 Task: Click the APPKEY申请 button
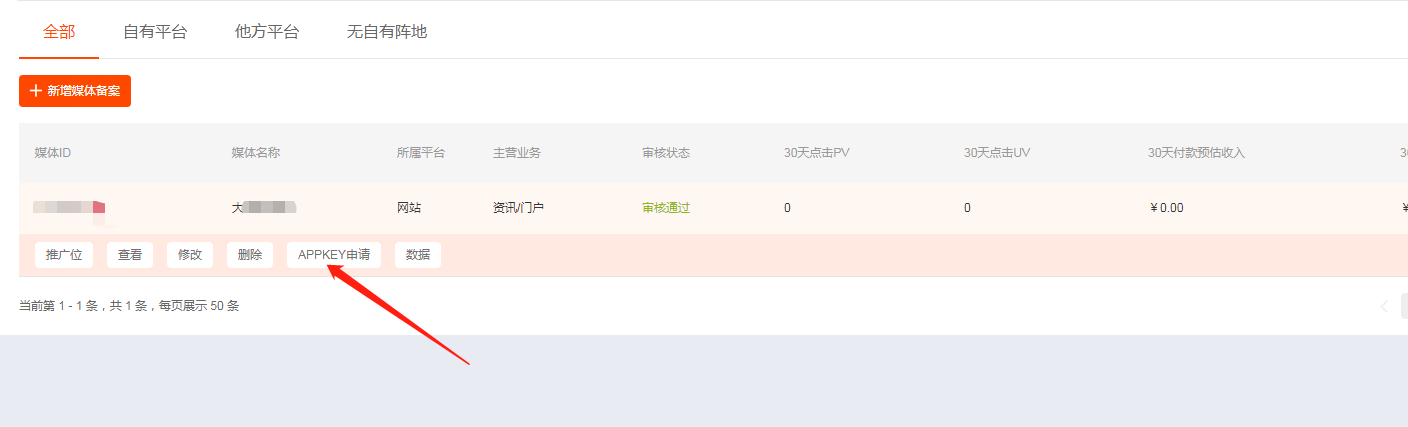[334, 255]
